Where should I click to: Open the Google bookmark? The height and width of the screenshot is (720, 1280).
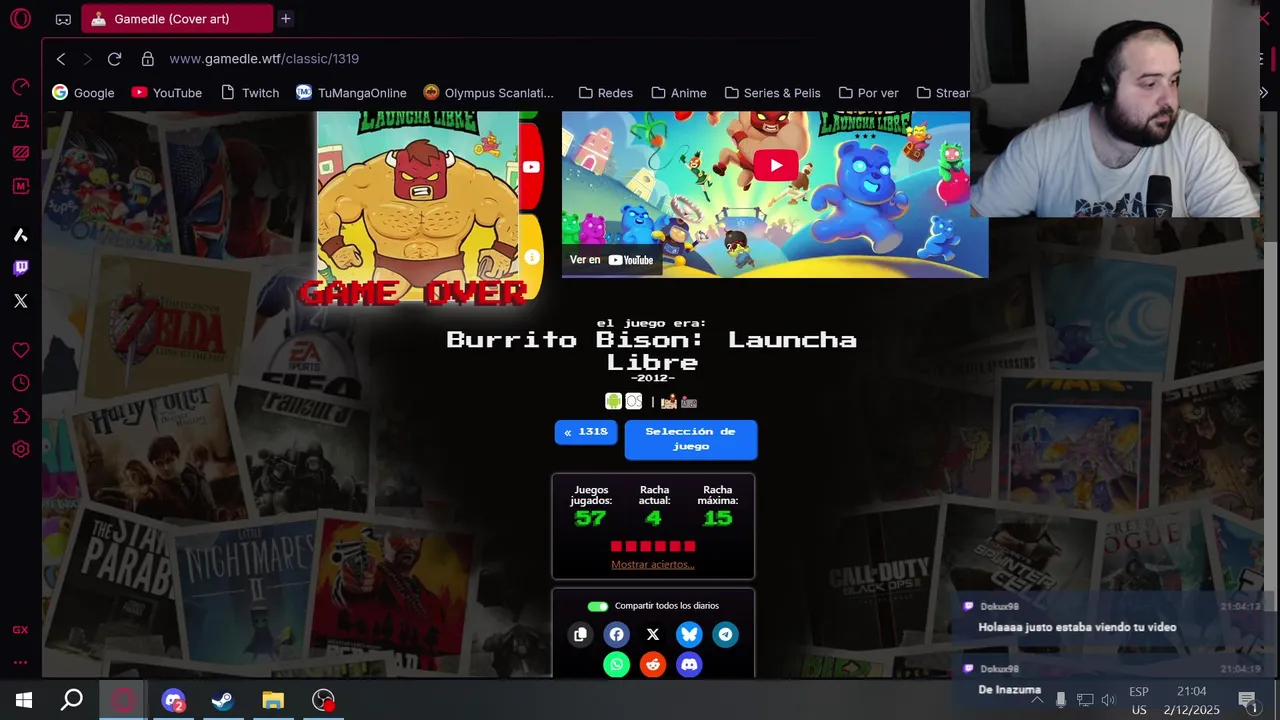click(83, 93)
